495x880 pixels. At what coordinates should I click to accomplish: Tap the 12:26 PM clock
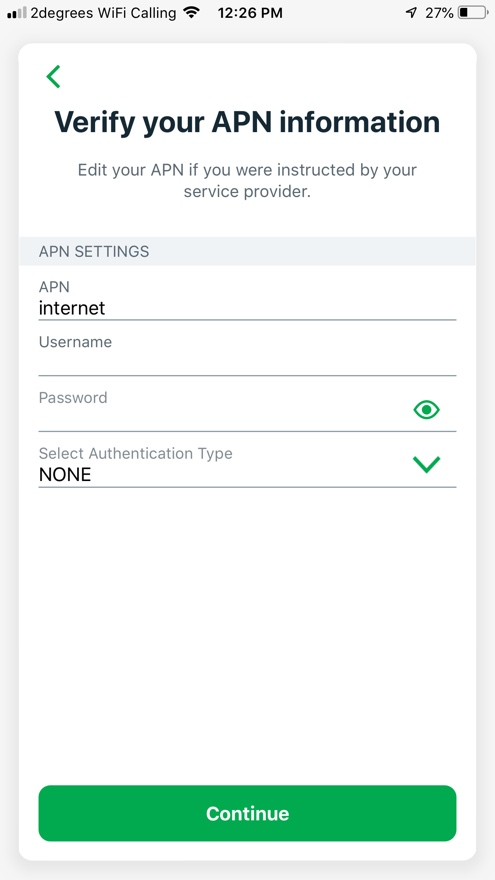pos(250,13)
